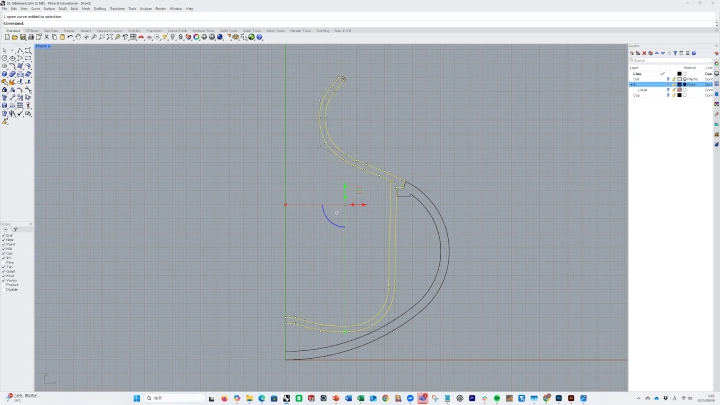Toggle lock icon of bottom layer row
Viewport: 720px width, 405px height.
click(674, 95)
